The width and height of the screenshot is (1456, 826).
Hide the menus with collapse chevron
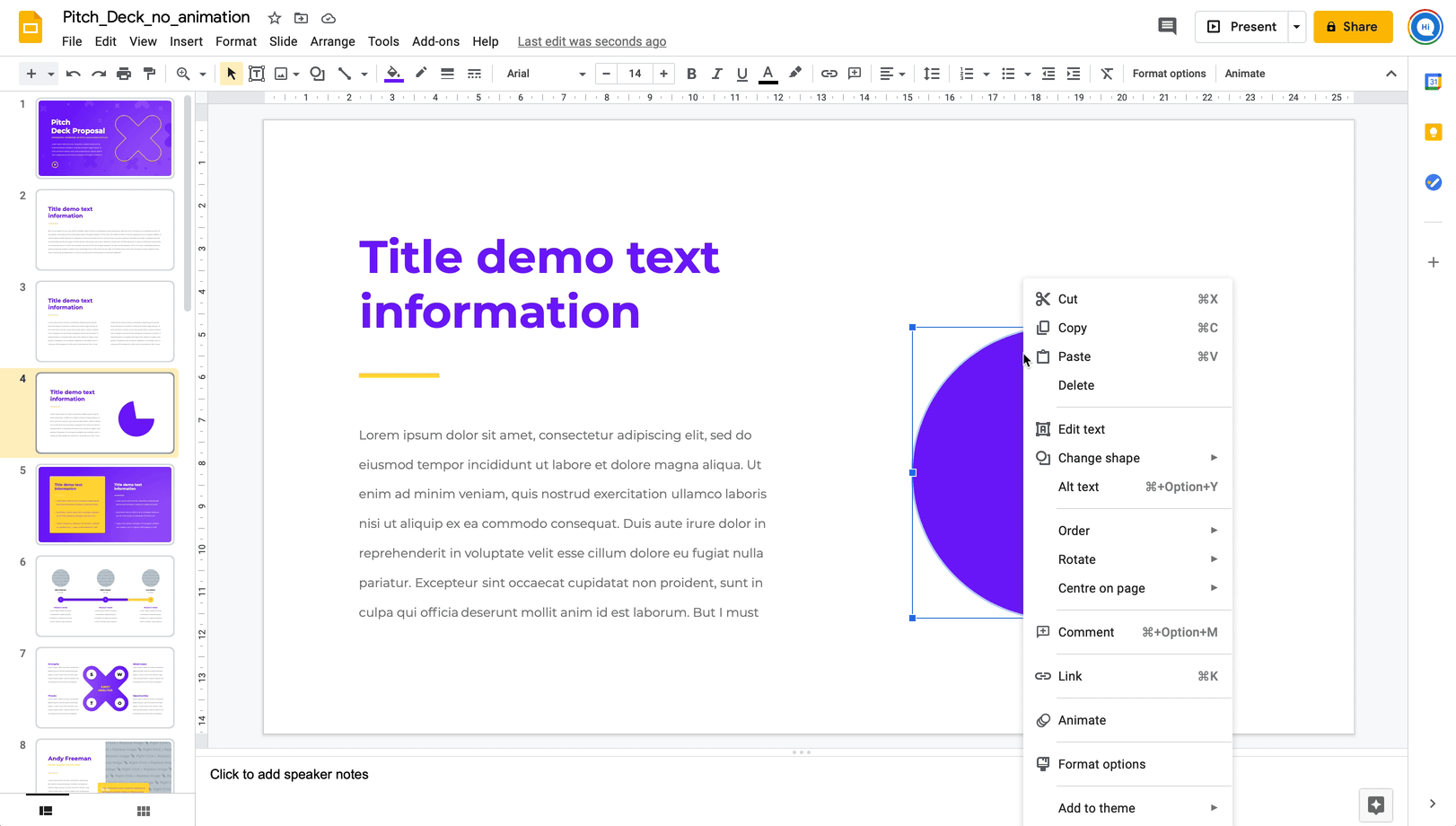1391,74
